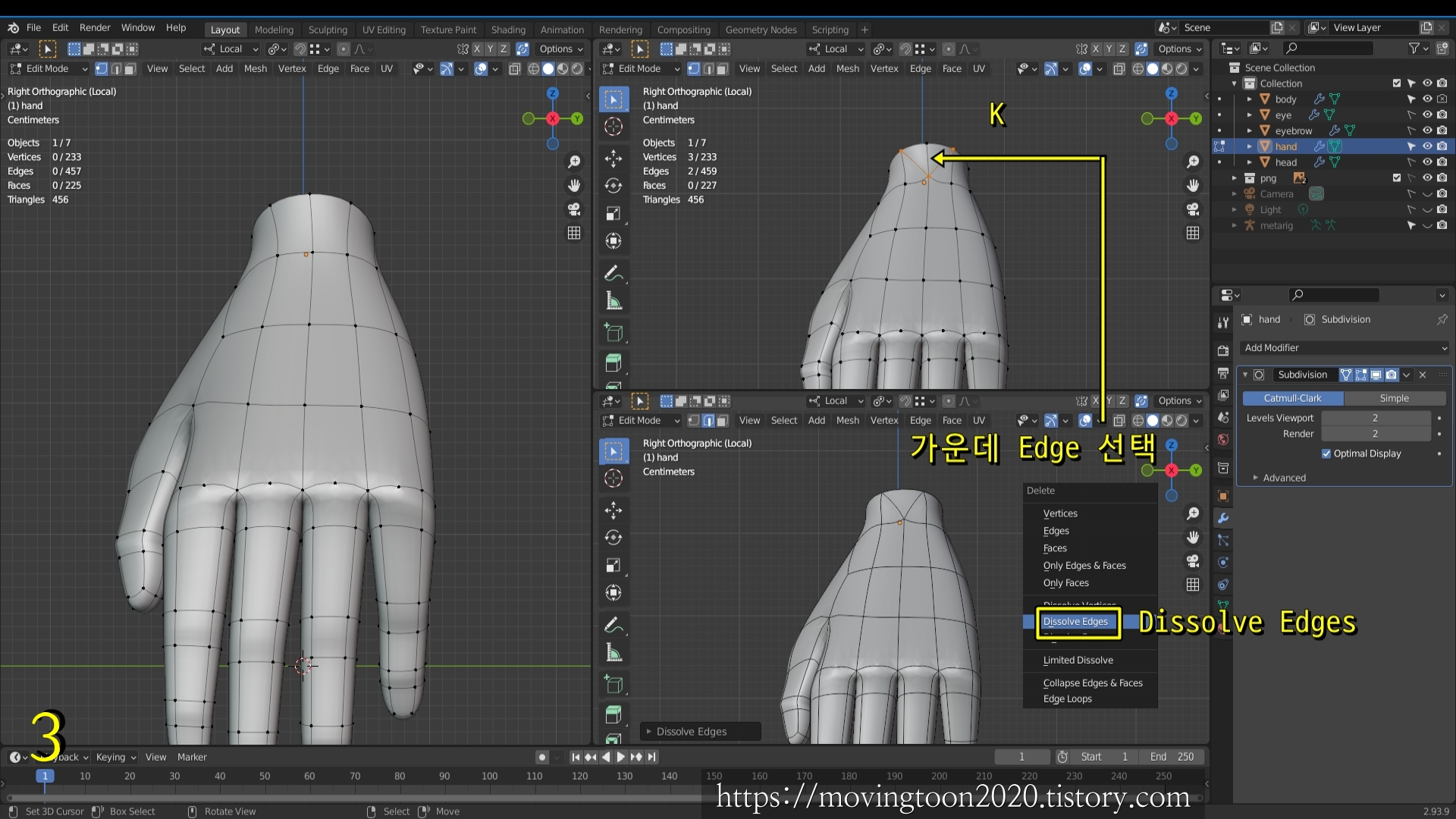The height and width of the screenshot is (819, 1456).
Task: Select the Move tool in top-right viewport
Action: click(x=613, y=158)
